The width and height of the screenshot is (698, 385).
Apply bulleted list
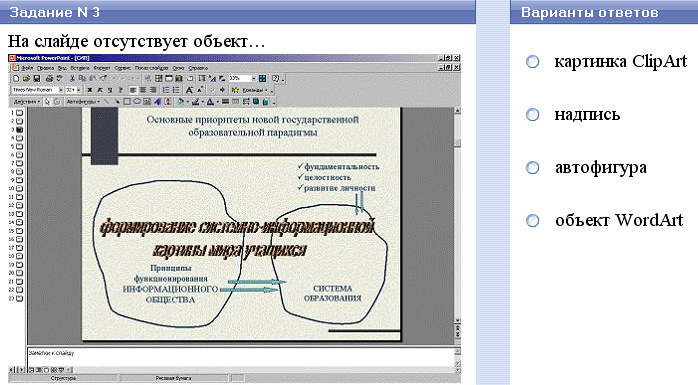tap(176, 90)
